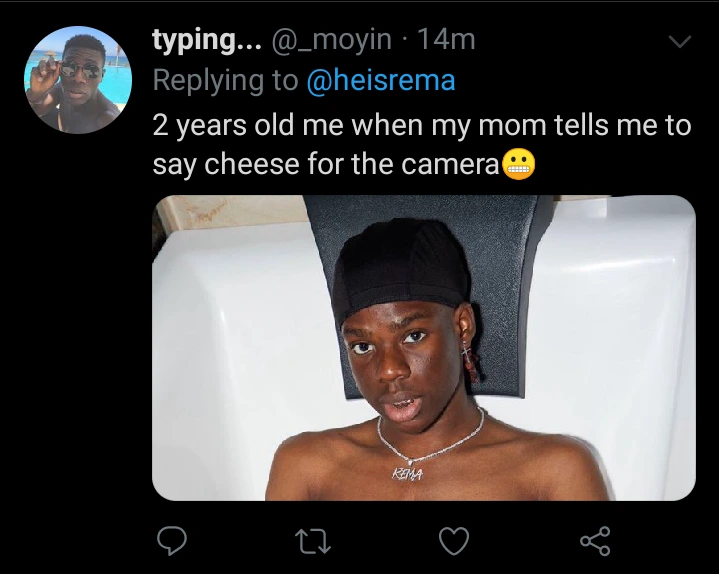Open the attached photo in the tweet
Image resolution: width=719 pixels, height=574 pixels.
424,348
